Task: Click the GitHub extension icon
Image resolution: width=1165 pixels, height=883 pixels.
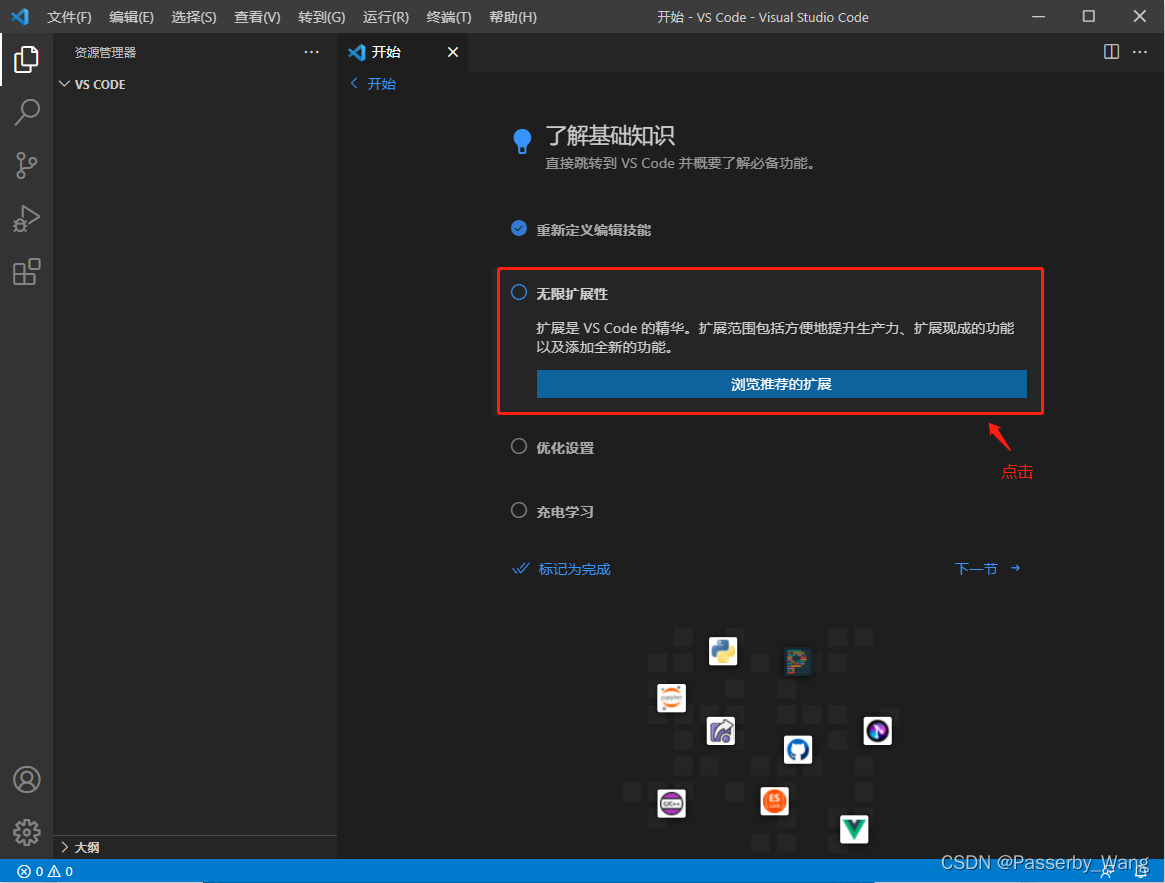Action: (x=797, y=749)
